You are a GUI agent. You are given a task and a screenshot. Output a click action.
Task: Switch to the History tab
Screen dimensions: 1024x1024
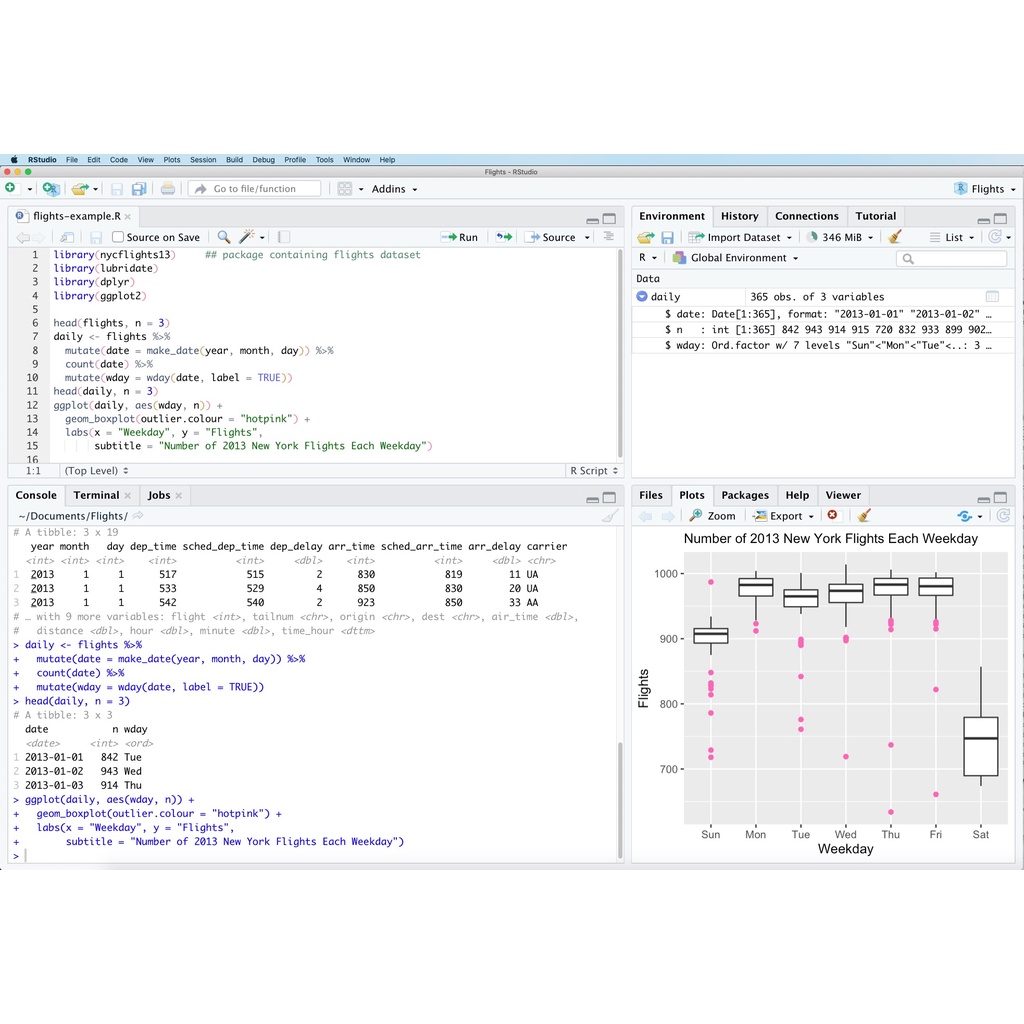(739, 216)
